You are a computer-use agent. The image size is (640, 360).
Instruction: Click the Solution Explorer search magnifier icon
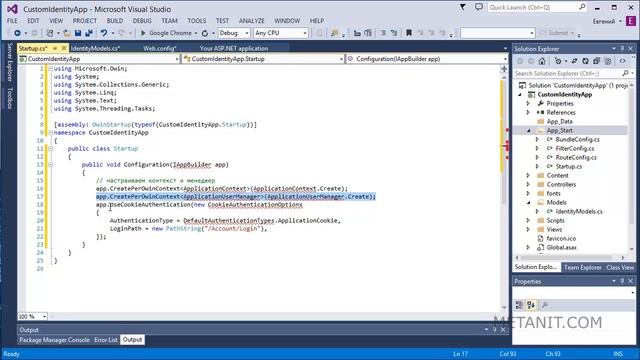pos(625,73)
